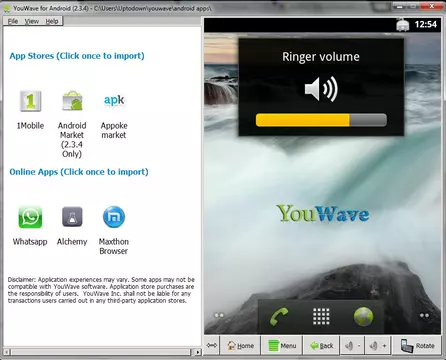Click the Back button with green arrow
The width and height of the screenshot is (446, 360).
tap(321, 346)
